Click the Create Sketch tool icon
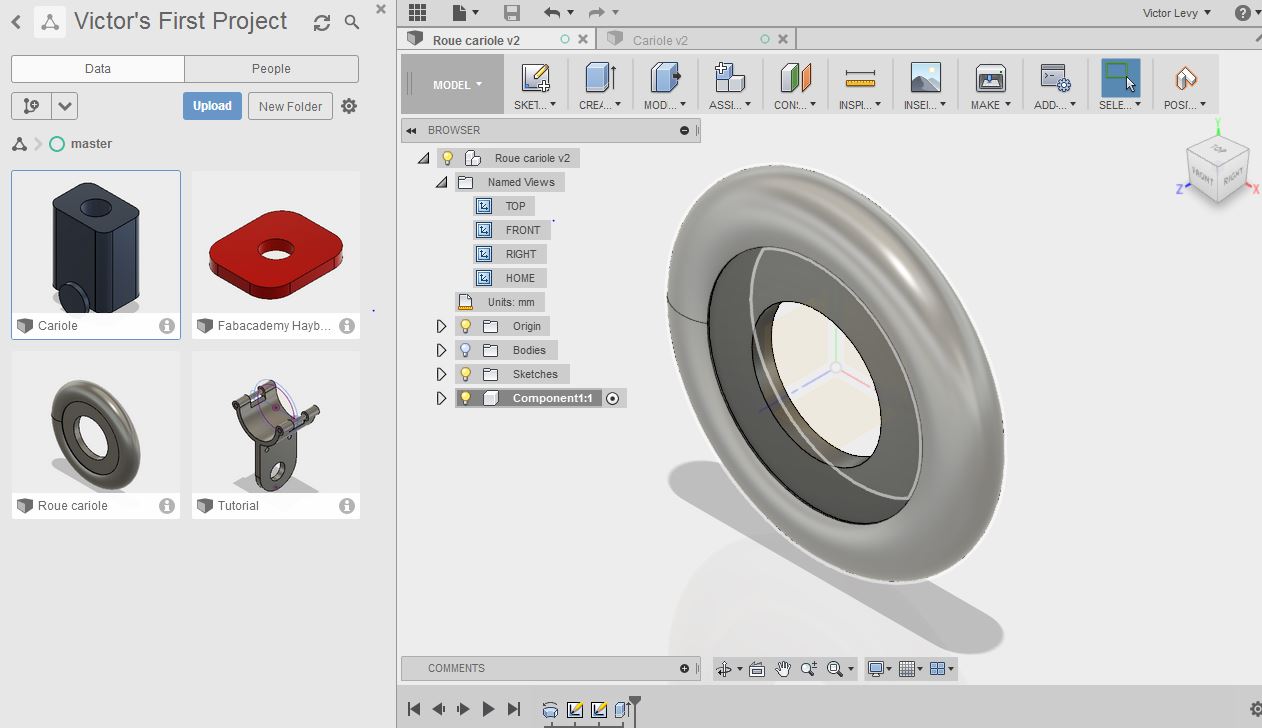Screen dimensions: 1262x728 [535, 79]
